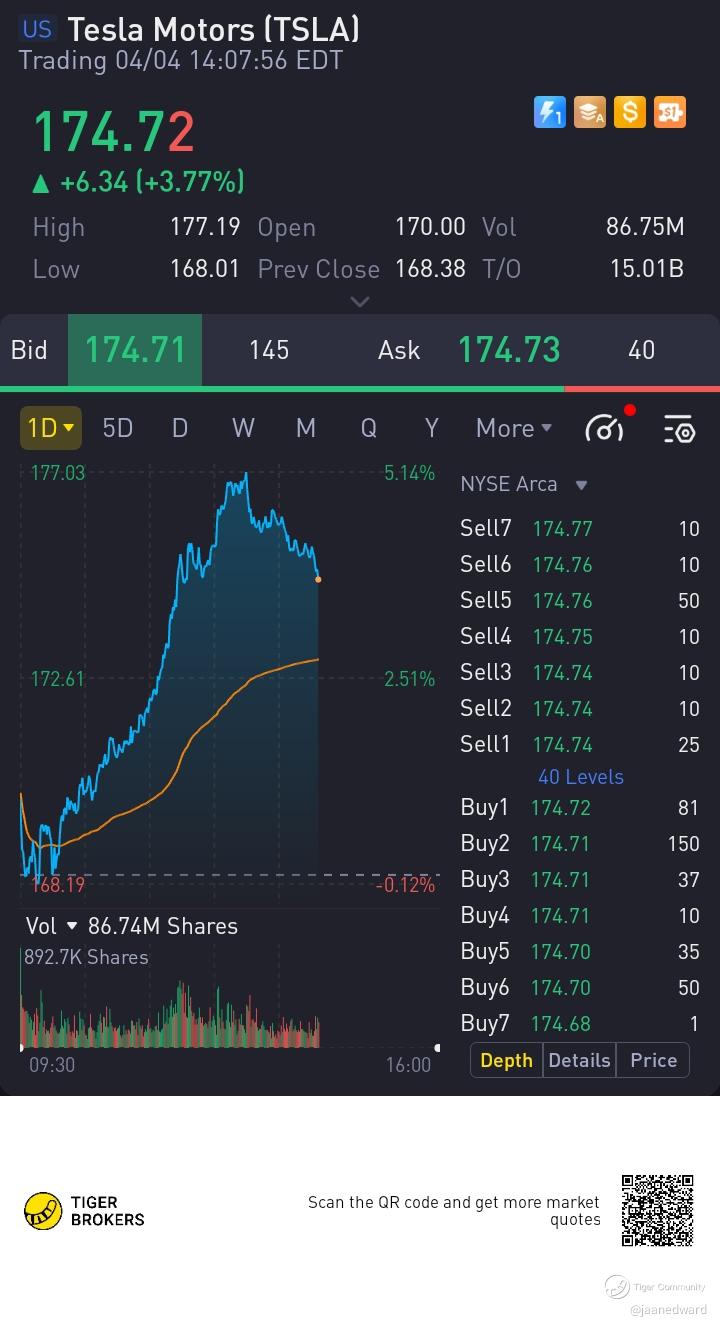
Task: Tap the last price 174.72
Action: point(114,131)
